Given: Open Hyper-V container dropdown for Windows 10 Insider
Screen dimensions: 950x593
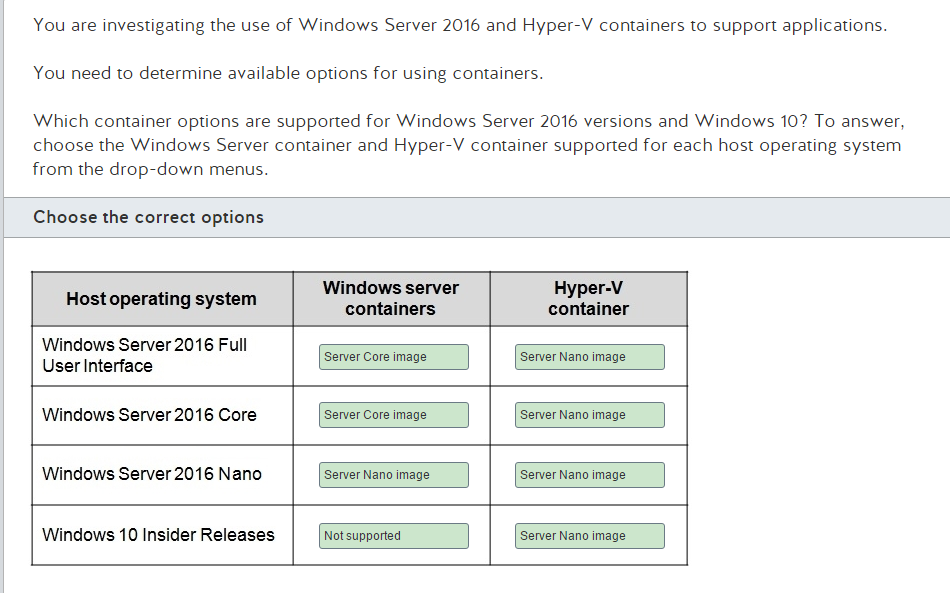Looking at the screenshot, I should [x=590, y=536].
